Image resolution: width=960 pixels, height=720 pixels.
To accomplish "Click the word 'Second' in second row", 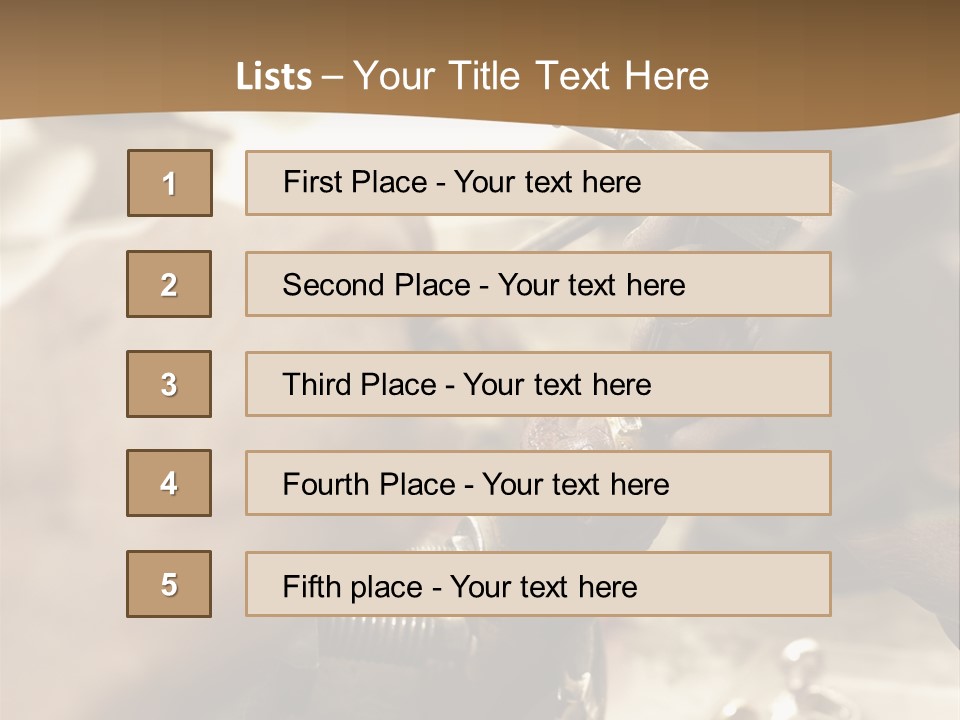I will tap(334, 285).
